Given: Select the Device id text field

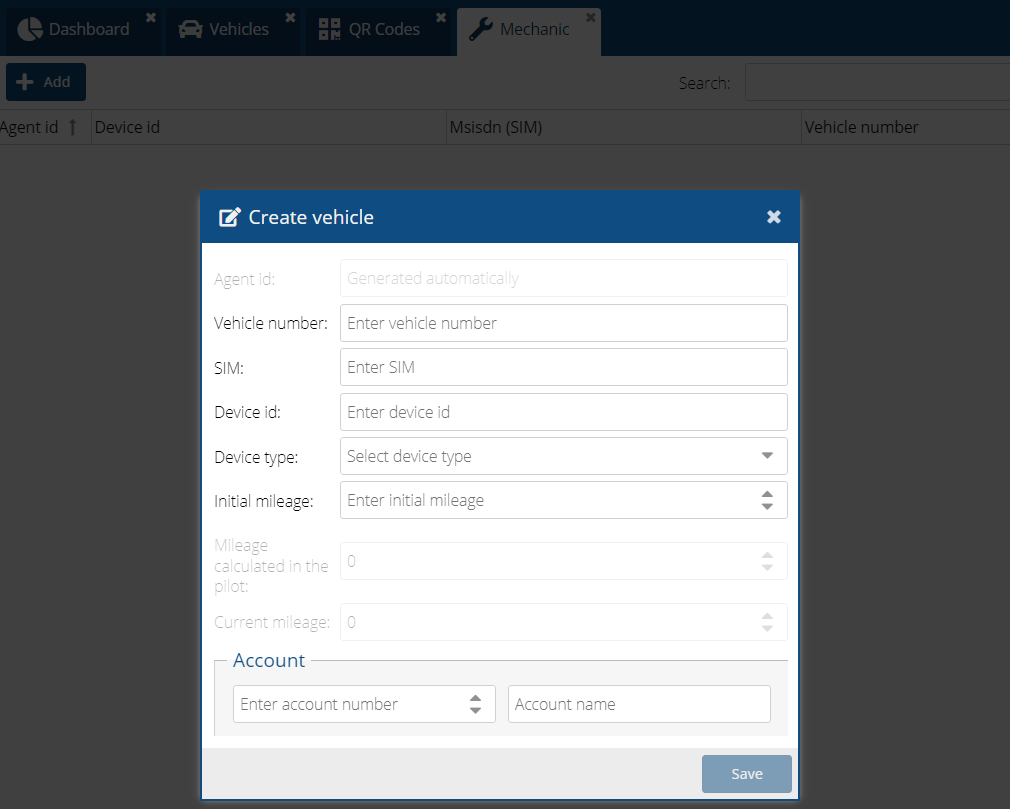Looking at the screenshot, I should (563, 412).
